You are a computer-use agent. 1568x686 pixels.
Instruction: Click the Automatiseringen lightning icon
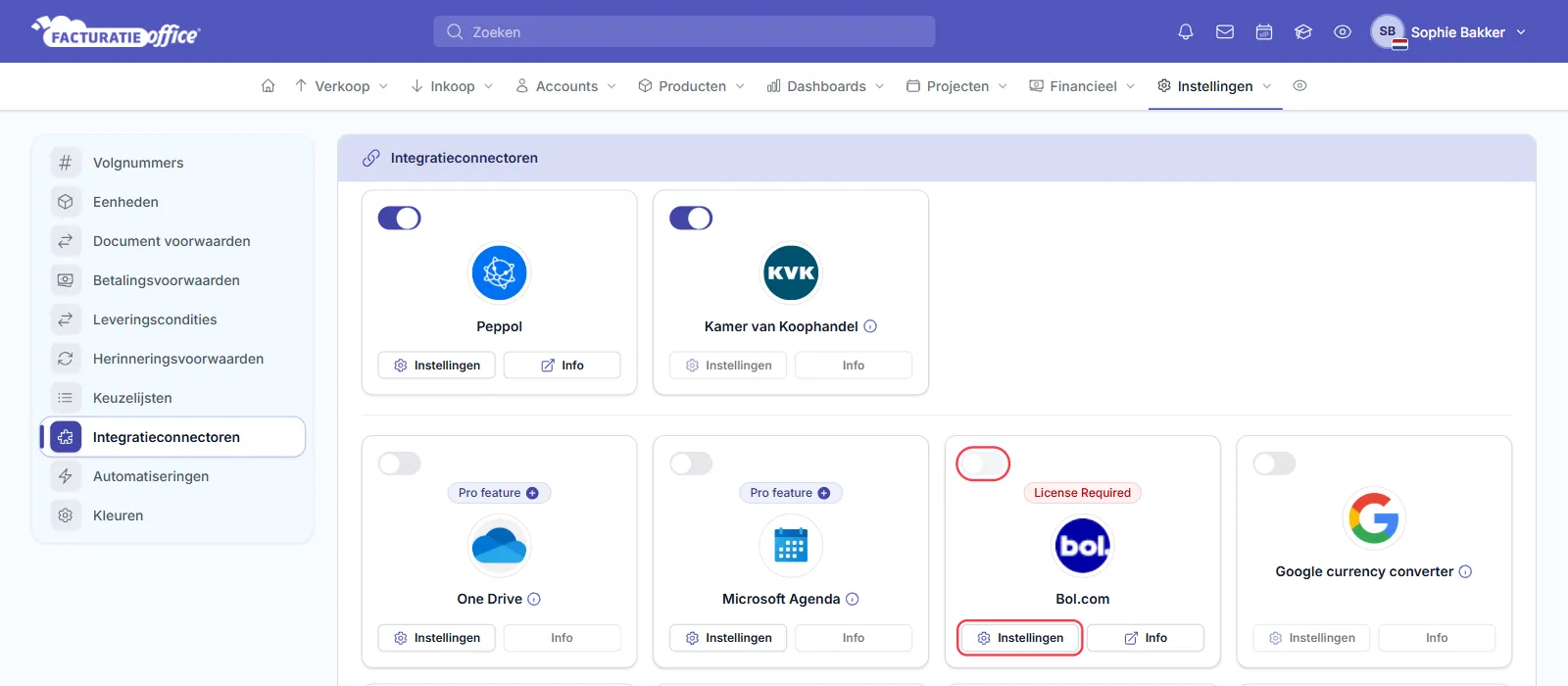point(66,476)
